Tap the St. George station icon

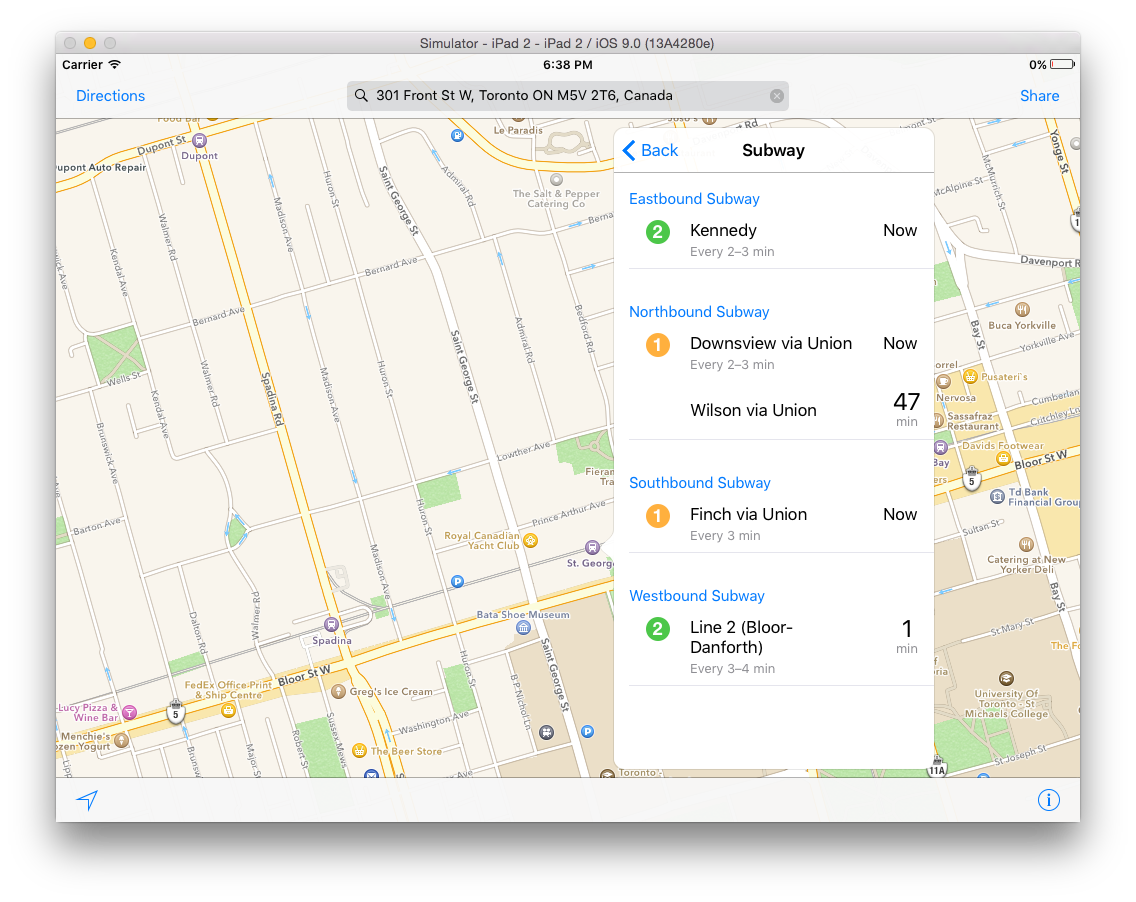click(592, 547)
